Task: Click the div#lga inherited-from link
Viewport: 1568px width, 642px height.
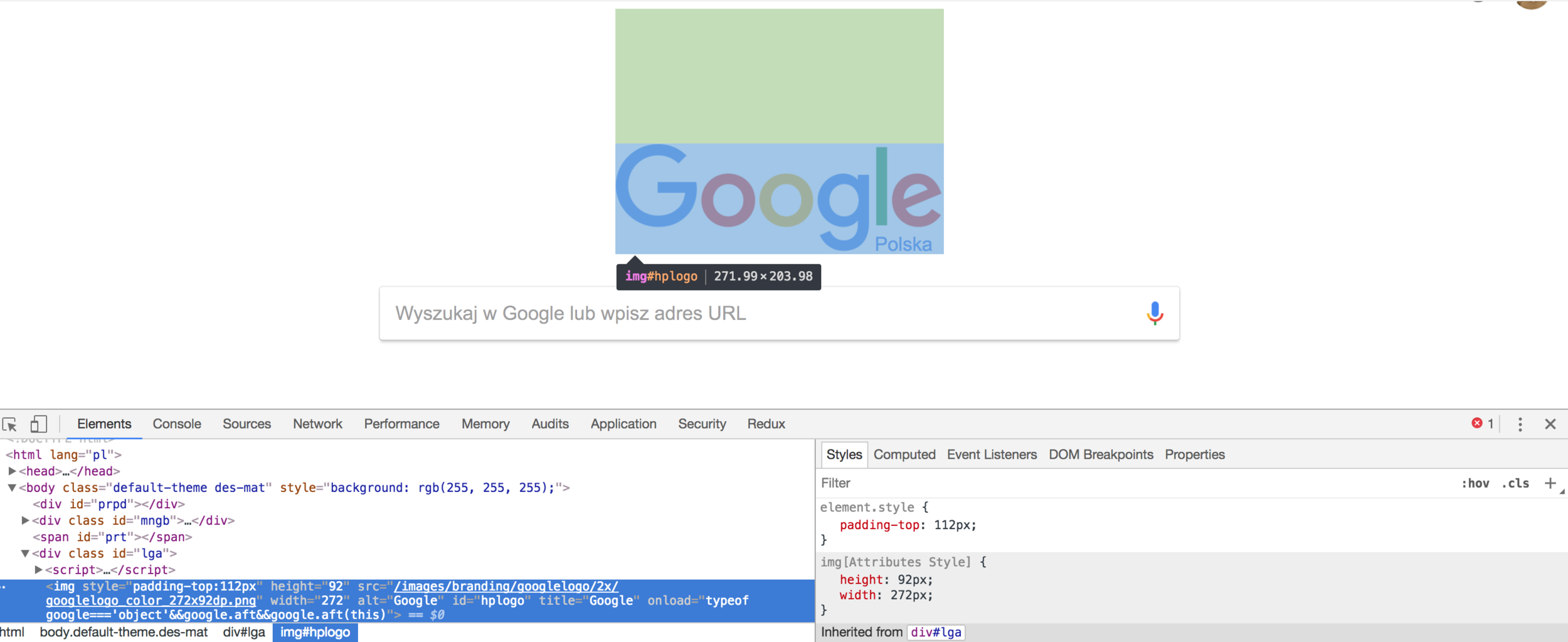Action: coord(936,632)
